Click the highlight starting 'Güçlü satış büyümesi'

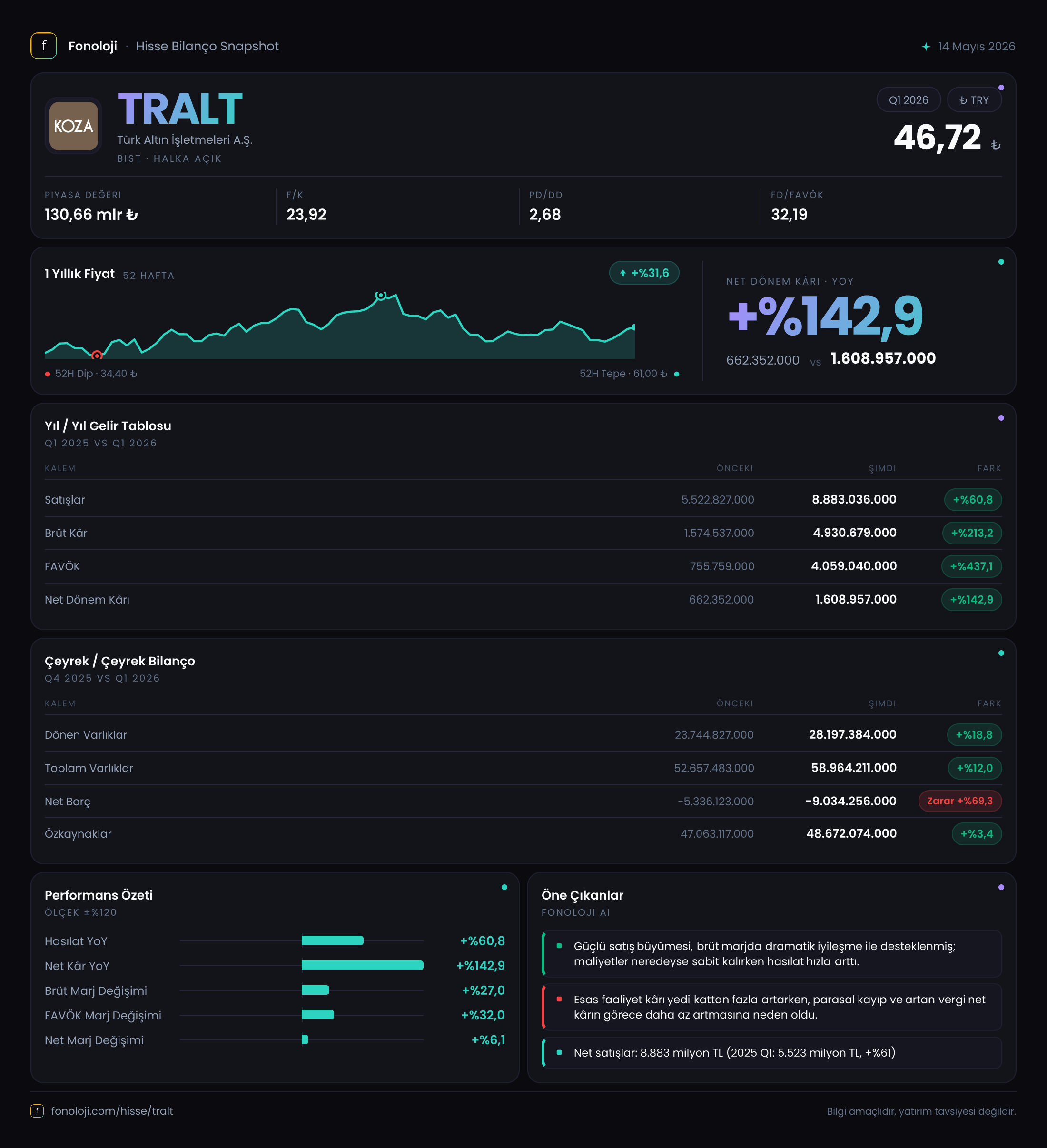[771, 954]
